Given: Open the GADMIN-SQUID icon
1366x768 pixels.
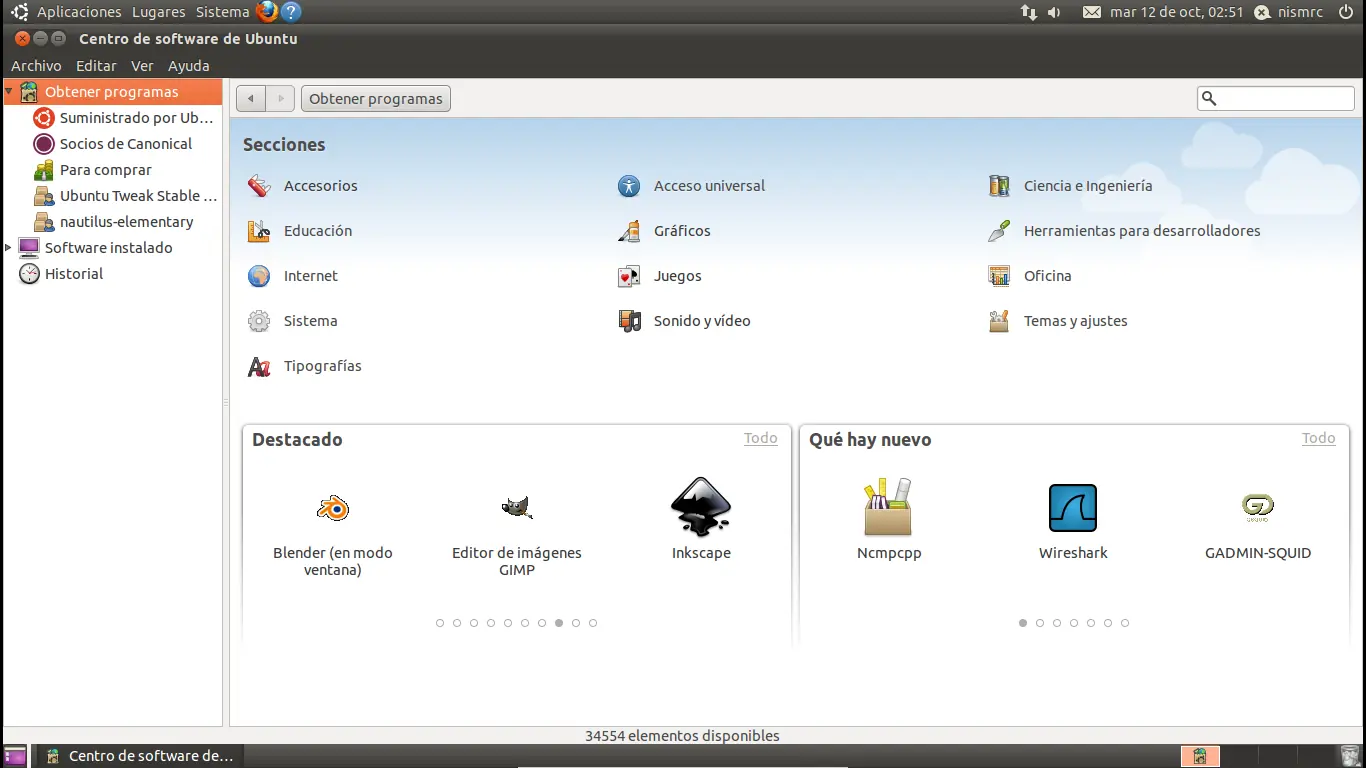Looking at the screenshot, I should (1257, 508).
